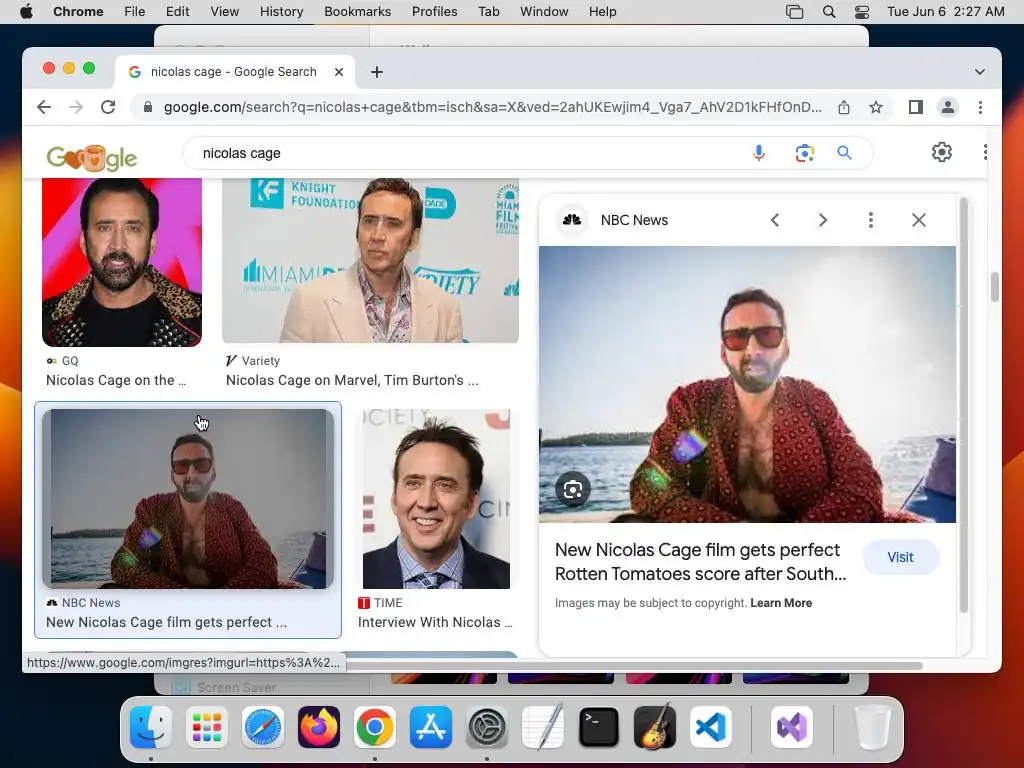Follow the Learn More copyright link
Screen dimensions: 1024x768
point(781,603)
